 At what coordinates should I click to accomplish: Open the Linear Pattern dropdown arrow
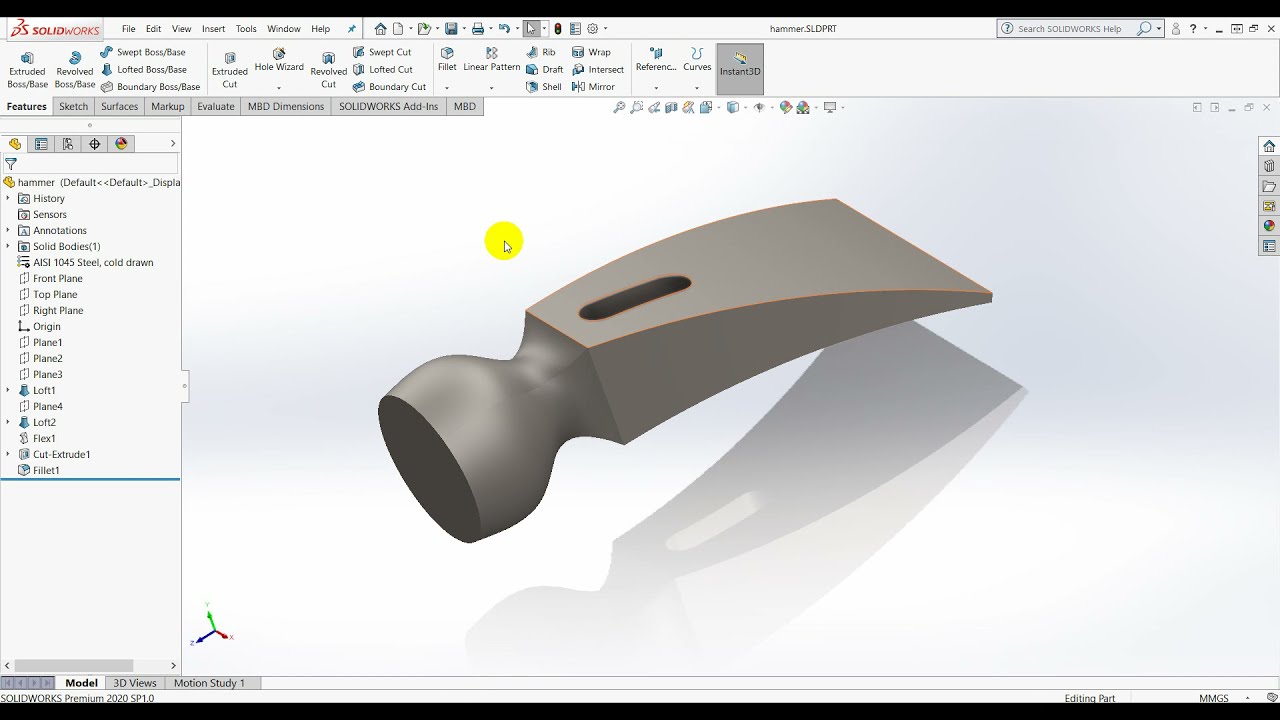pyautogui.click(x=491, y=87)
